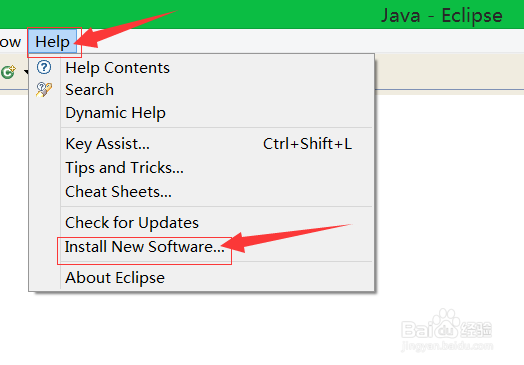Expand the dropdown arrow beside New Class icon

click(x=26, y=72)
